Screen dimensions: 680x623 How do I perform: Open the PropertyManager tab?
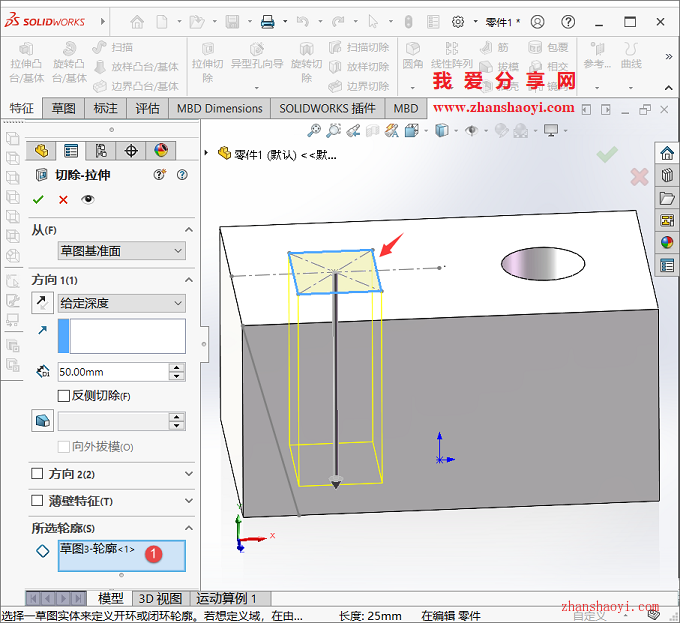click(71, 151)
